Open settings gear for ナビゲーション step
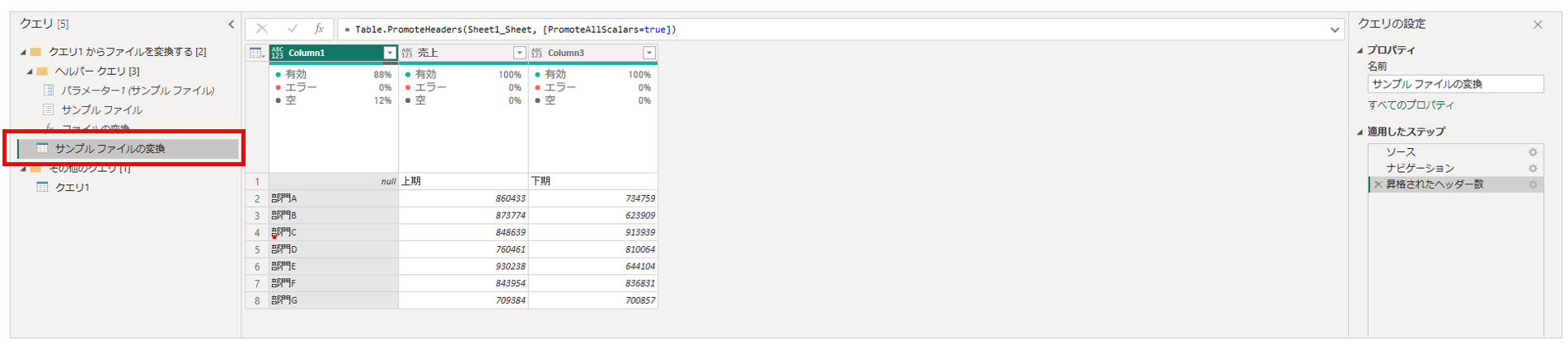 click(x=1533, y=168)
